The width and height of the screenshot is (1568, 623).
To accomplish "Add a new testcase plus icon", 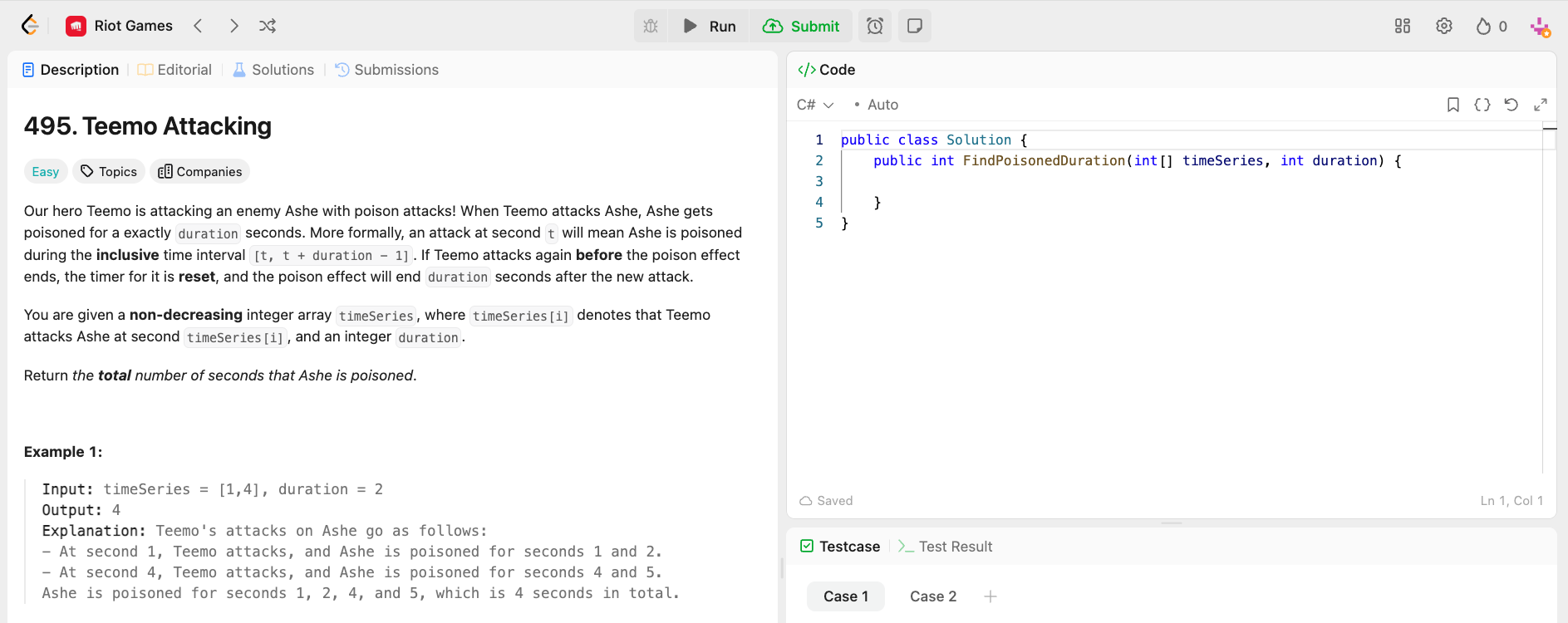I will point(990,596).
